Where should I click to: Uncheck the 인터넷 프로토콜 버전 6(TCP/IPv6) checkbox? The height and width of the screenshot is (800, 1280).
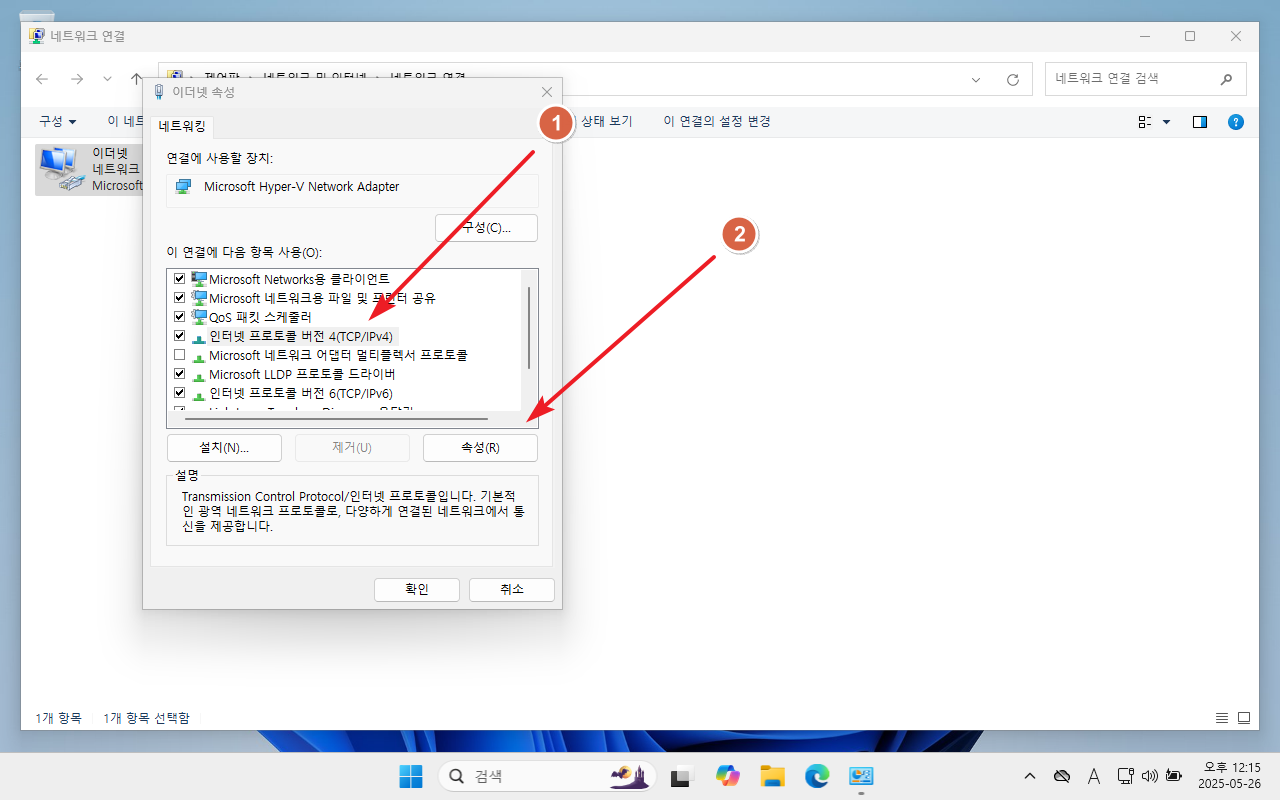[180, 393]
